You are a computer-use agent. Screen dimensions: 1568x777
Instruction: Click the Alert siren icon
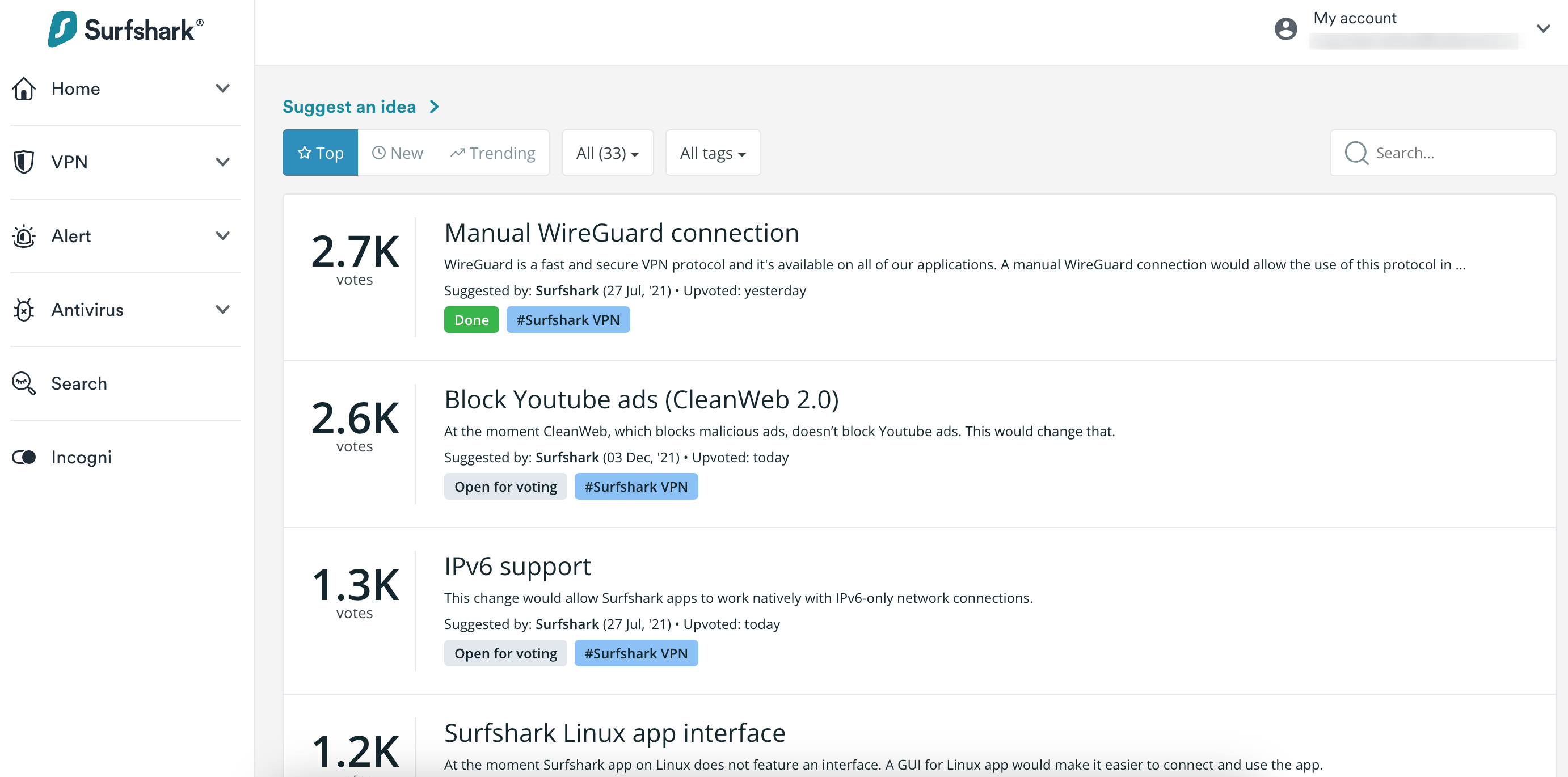click(x=24, y=236)
